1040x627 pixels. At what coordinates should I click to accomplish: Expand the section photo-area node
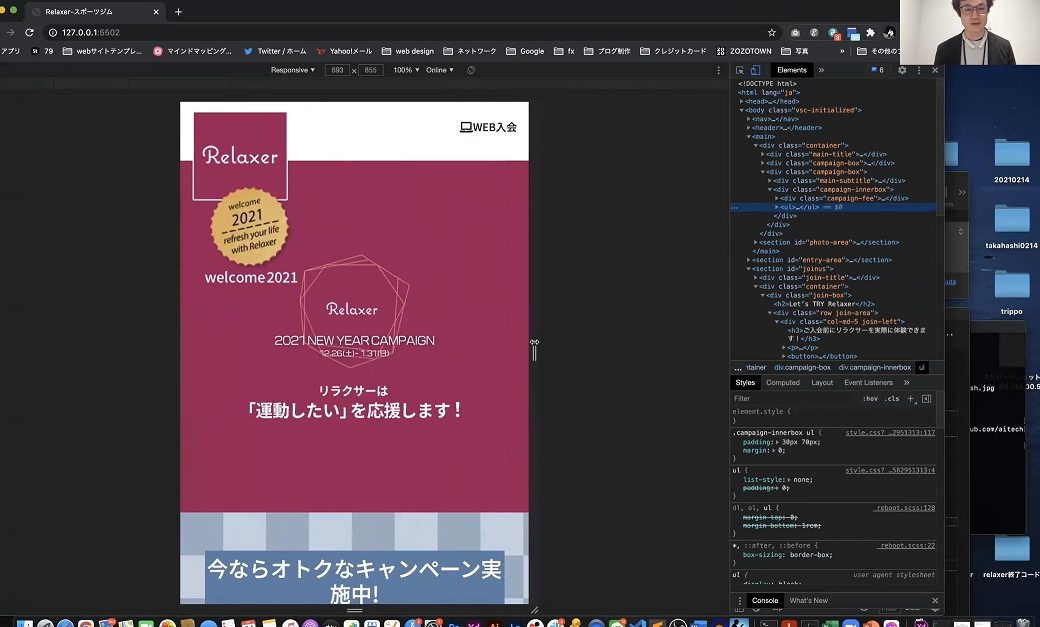[755, 242]
